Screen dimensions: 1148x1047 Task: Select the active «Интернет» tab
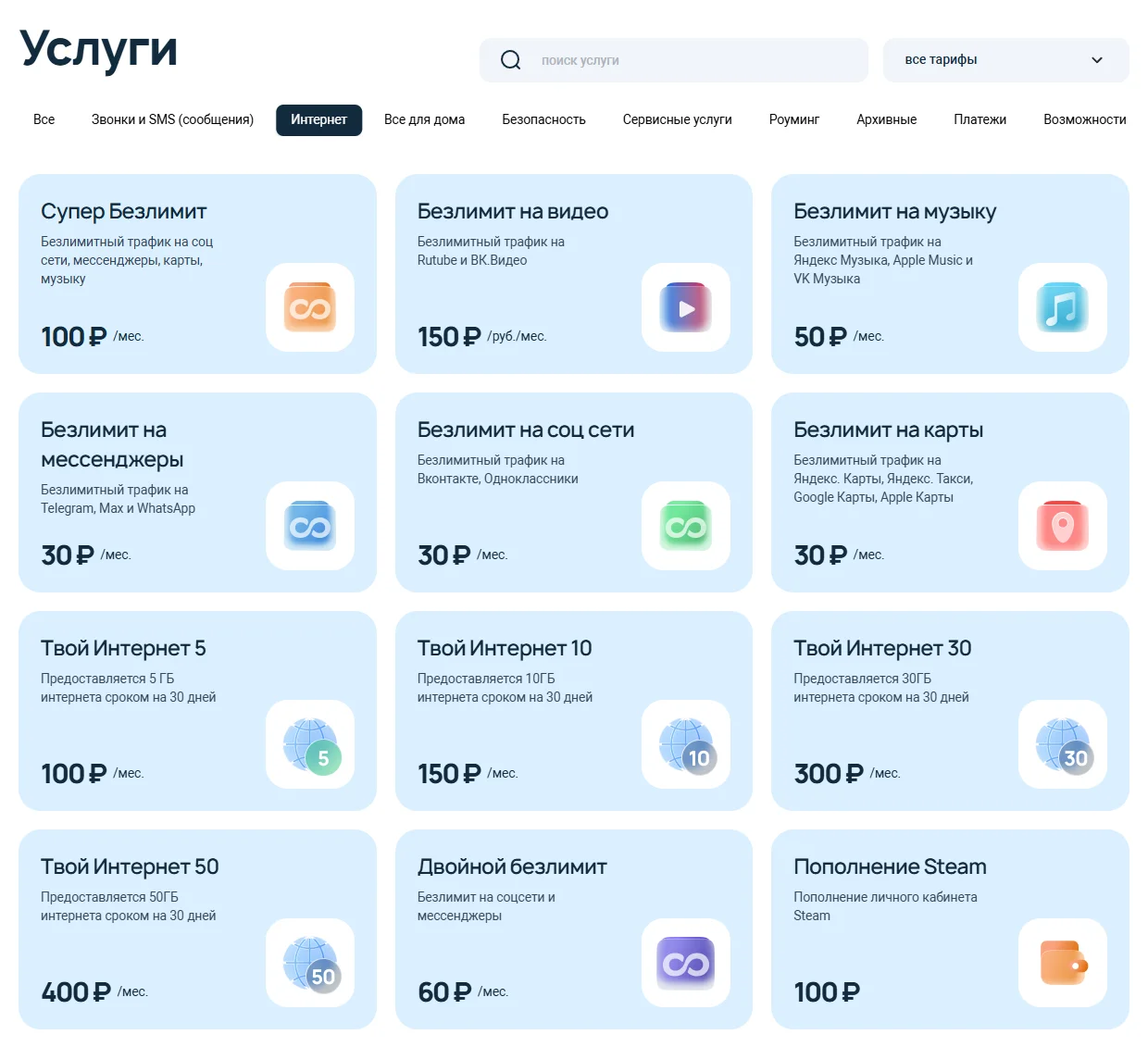click(x=318, y=119)
